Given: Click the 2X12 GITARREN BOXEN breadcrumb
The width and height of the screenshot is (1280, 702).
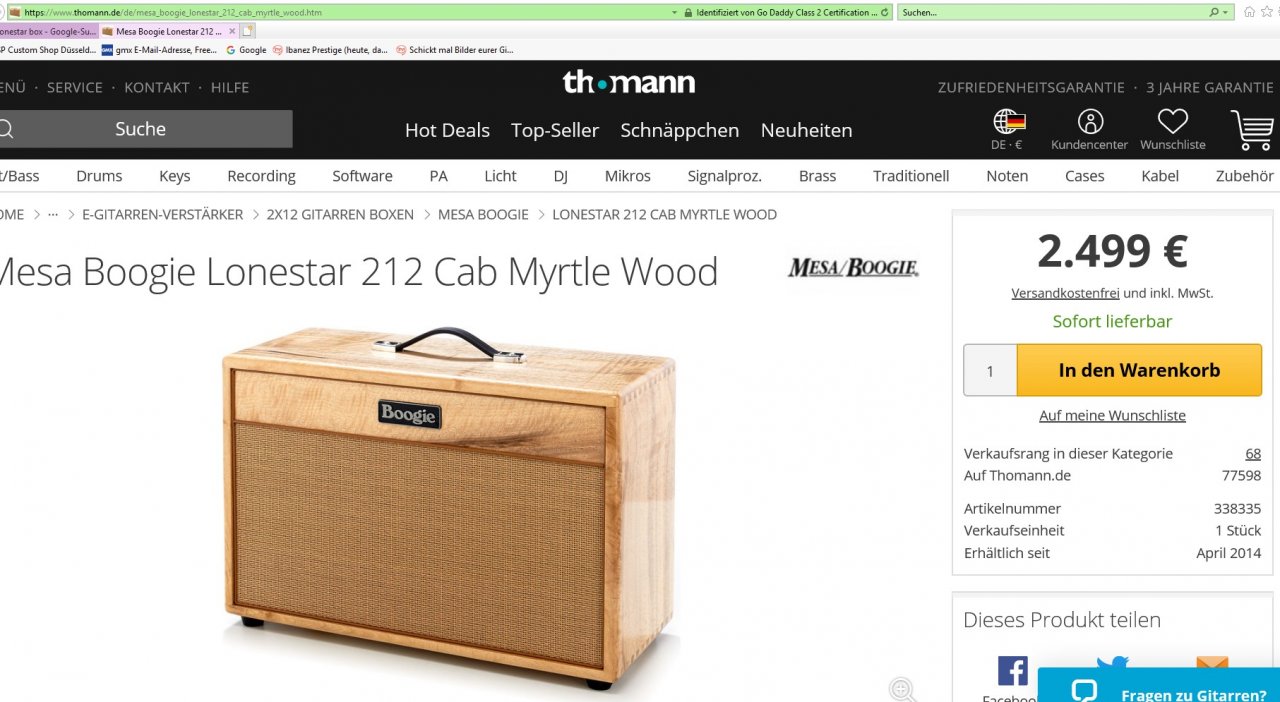Looking at the screenshot, I should click(x=340, y=214).
